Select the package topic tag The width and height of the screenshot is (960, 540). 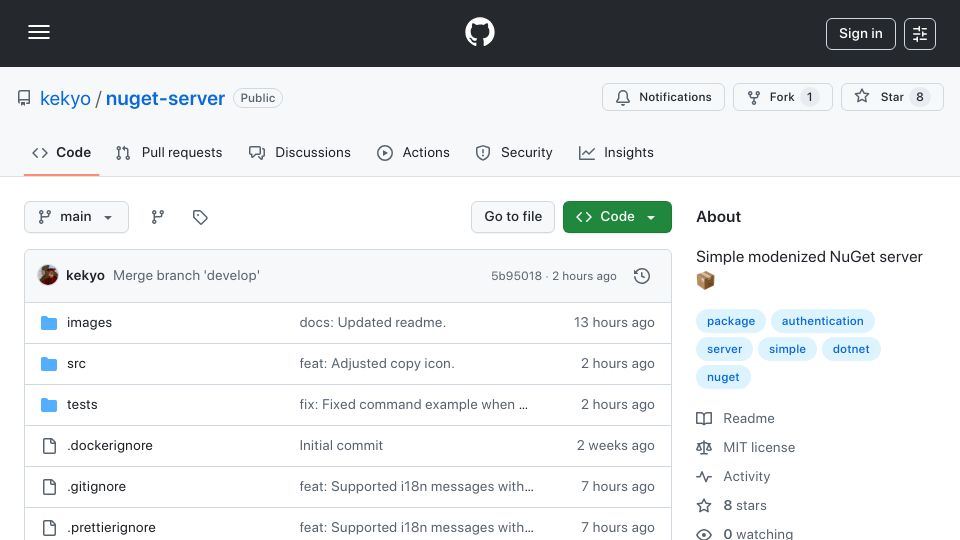click(x=730, y=321)
